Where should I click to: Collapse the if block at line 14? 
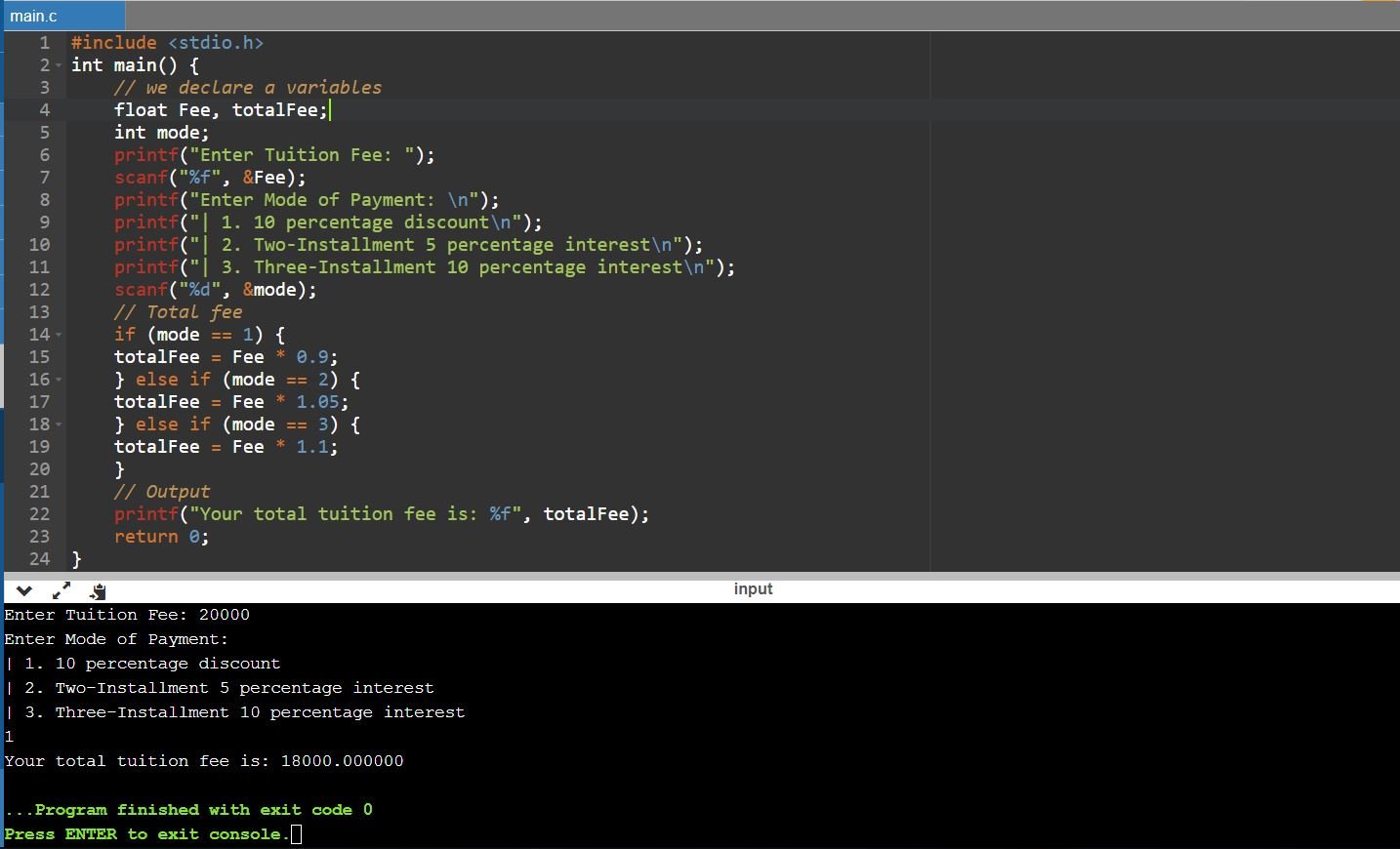(59, 335)
